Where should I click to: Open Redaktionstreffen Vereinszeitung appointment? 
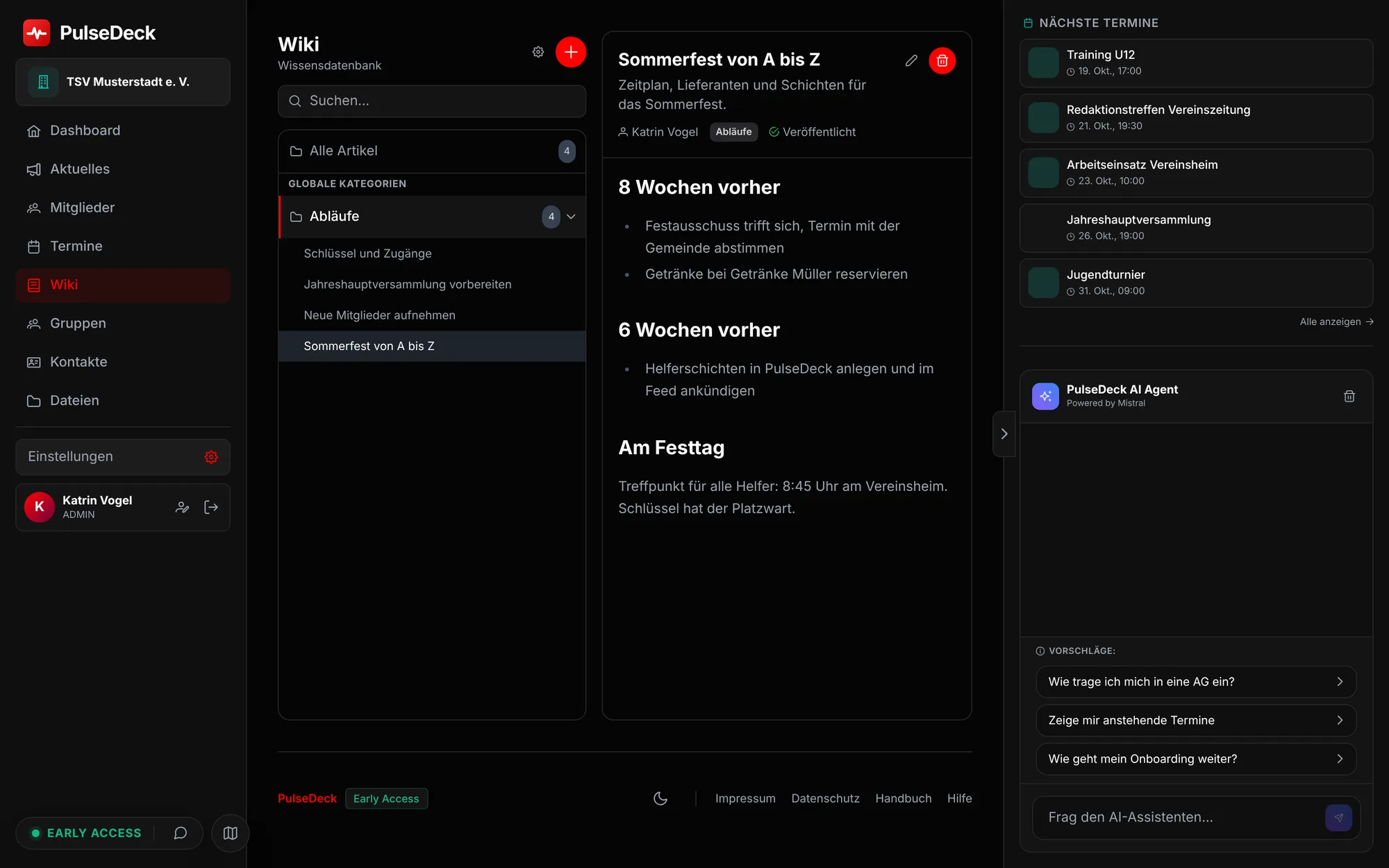1196,118
